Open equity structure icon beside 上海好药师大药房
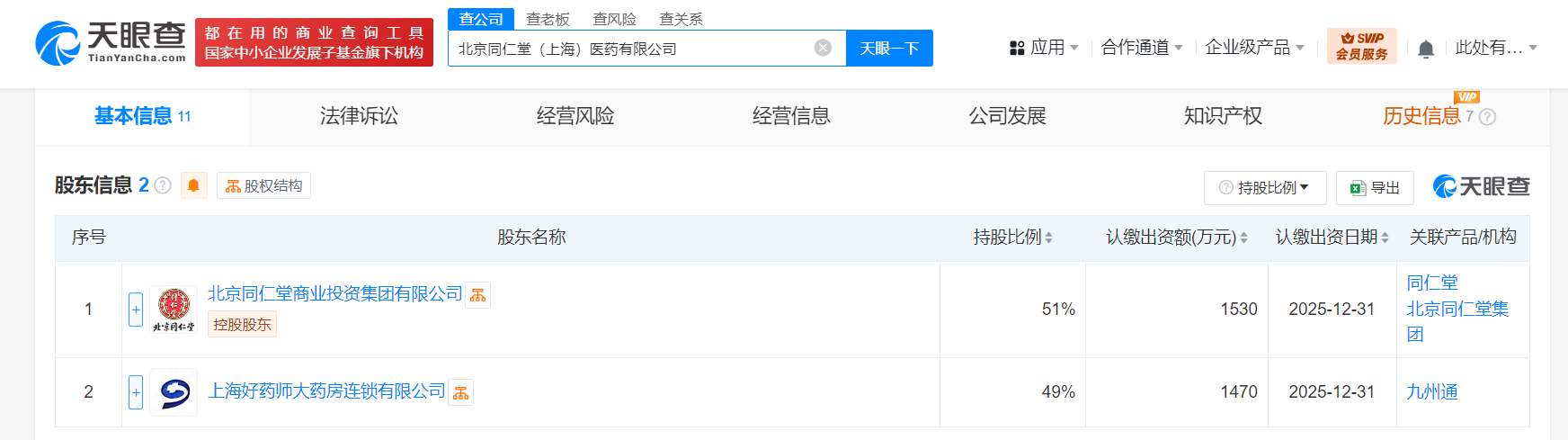 pos(460,392)
